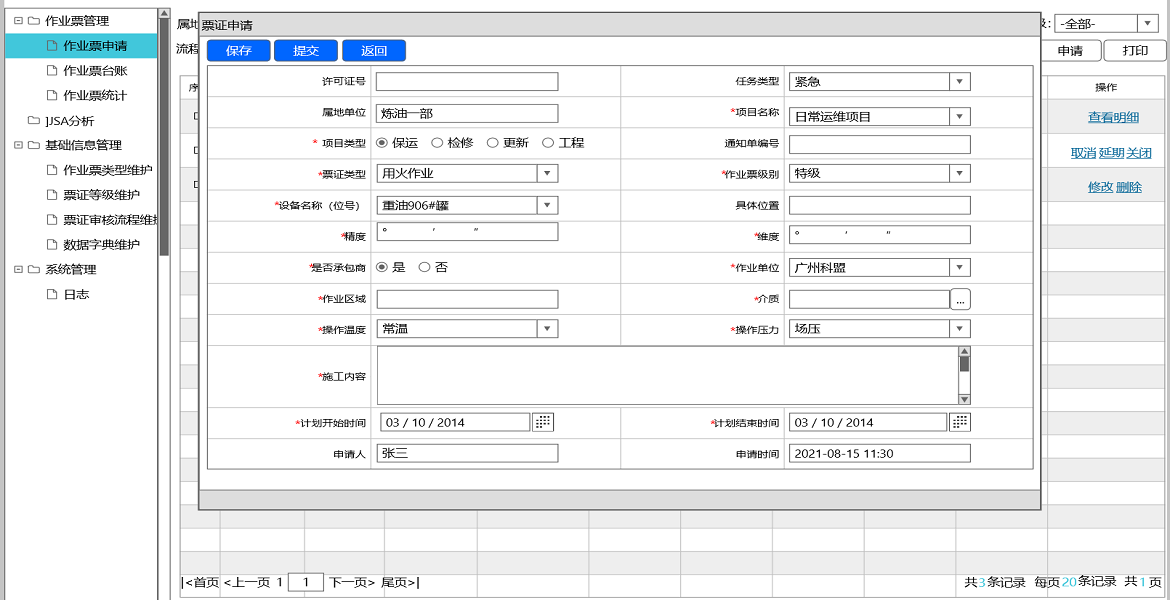Focus the 精度 coordinate input
This screenshot has height=600, width=1170.
click(467, 231)
